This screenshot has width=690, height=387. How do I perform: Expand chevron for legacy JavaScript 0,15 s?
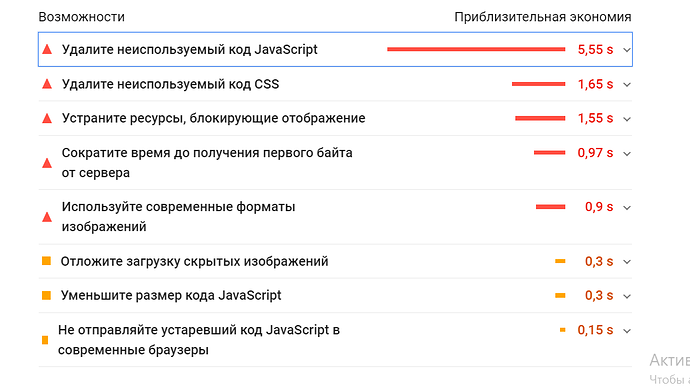[x=627, y=331]
